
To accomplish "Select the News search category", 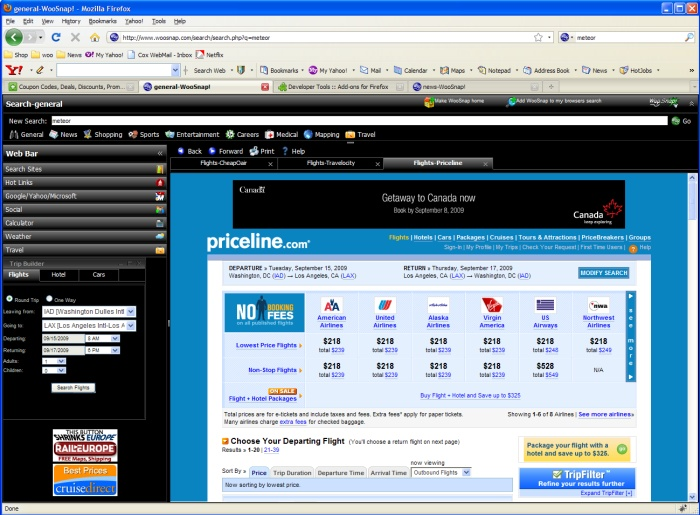I will tap(63, 134).
